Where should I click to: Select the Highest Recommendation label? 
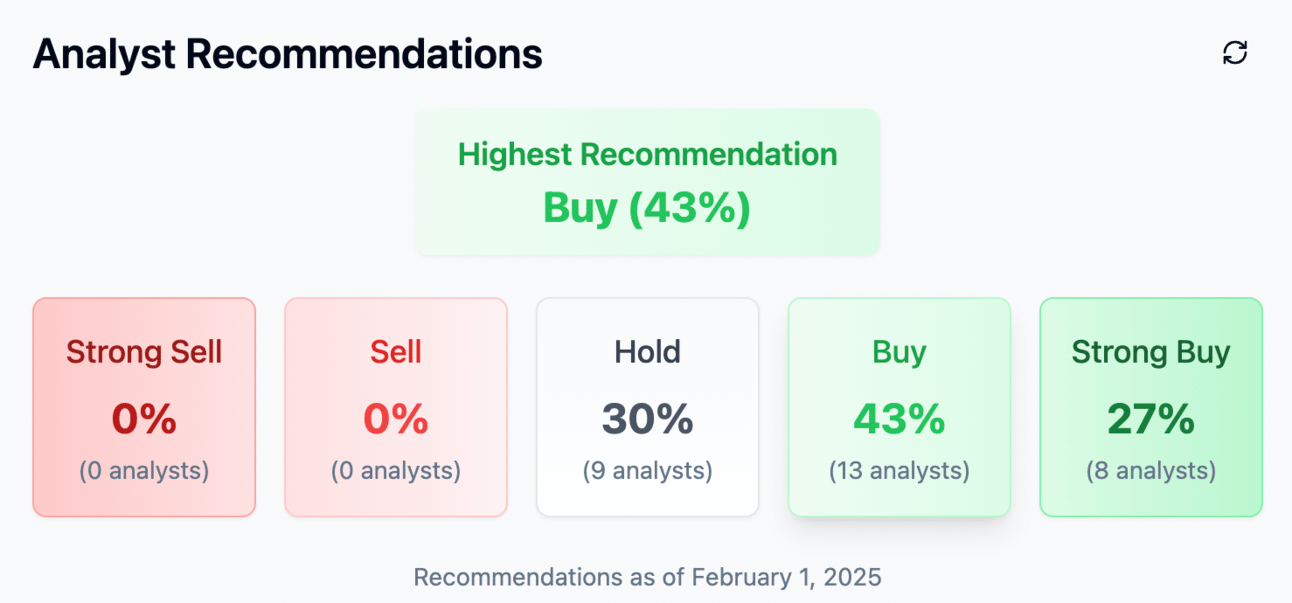pos(647,154)
